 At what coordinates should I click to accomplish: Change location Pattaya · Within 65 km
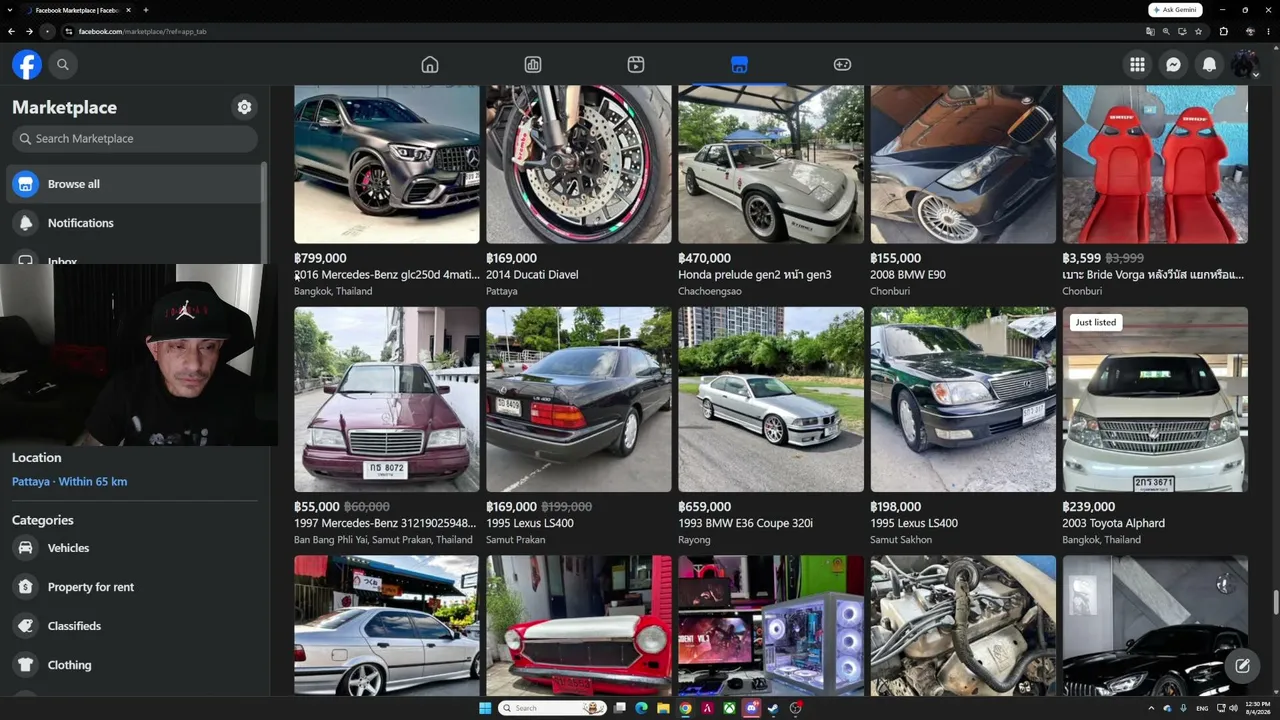click(x=69, y=482)
